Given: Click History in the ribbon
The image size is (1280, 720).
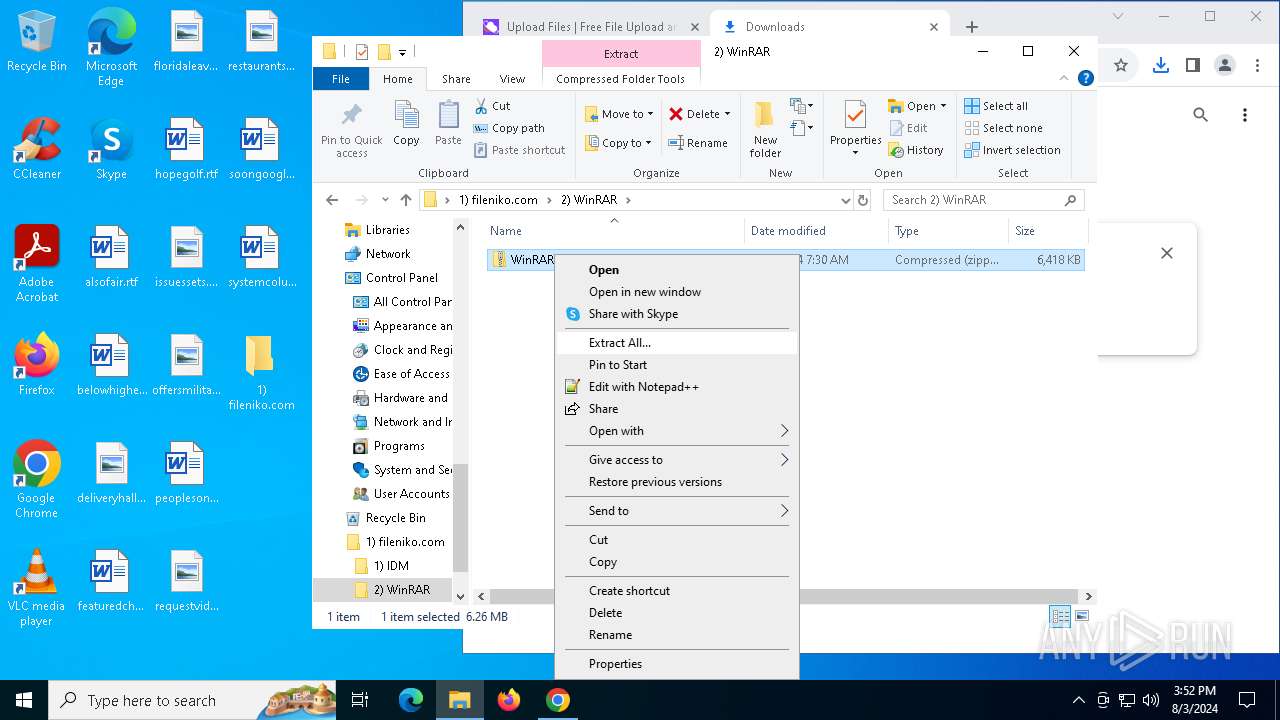Looking at the screenshot, I should pyautogui.click(x=915, y=150).
